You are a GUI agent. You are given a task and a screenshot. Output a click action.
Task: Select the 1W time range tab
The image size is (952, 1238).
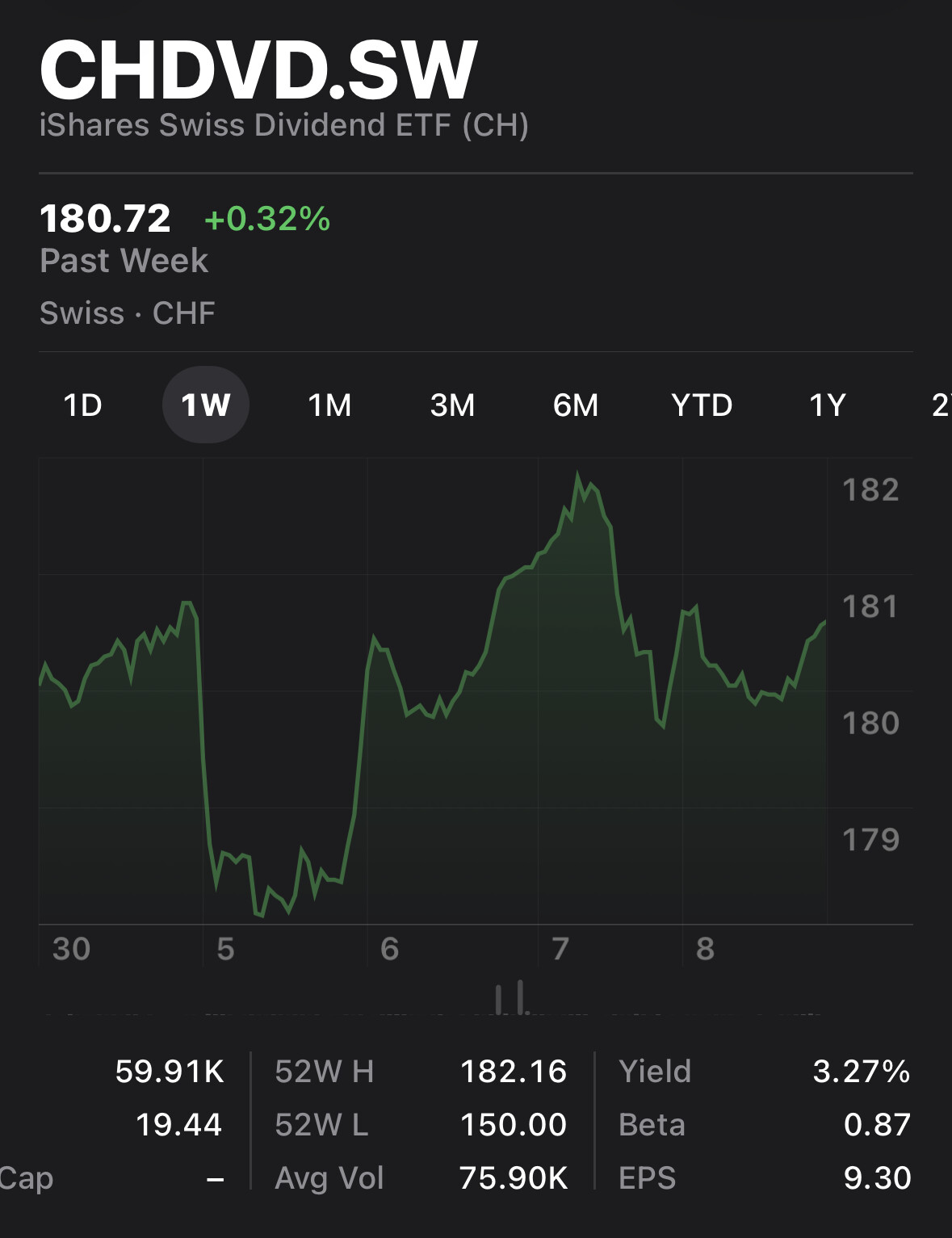206,405
